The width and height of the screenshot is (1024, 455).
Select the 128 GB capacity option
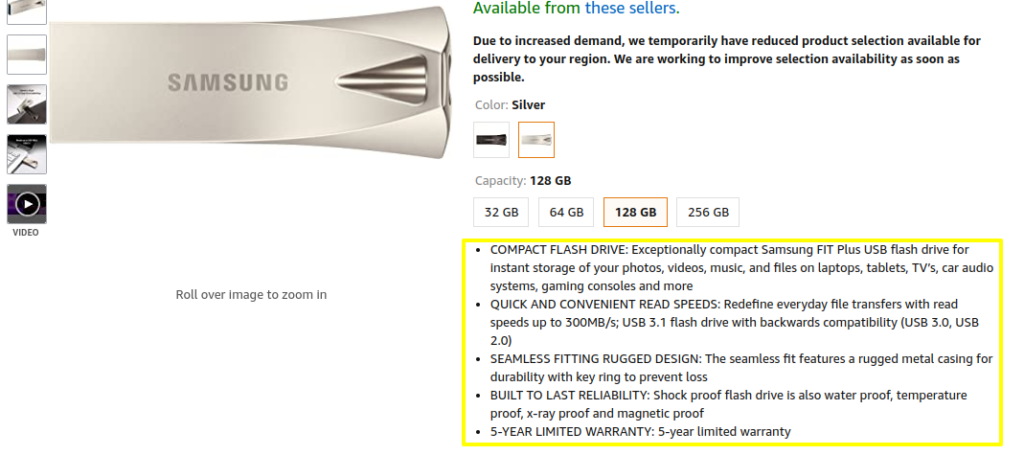(635, 212)
